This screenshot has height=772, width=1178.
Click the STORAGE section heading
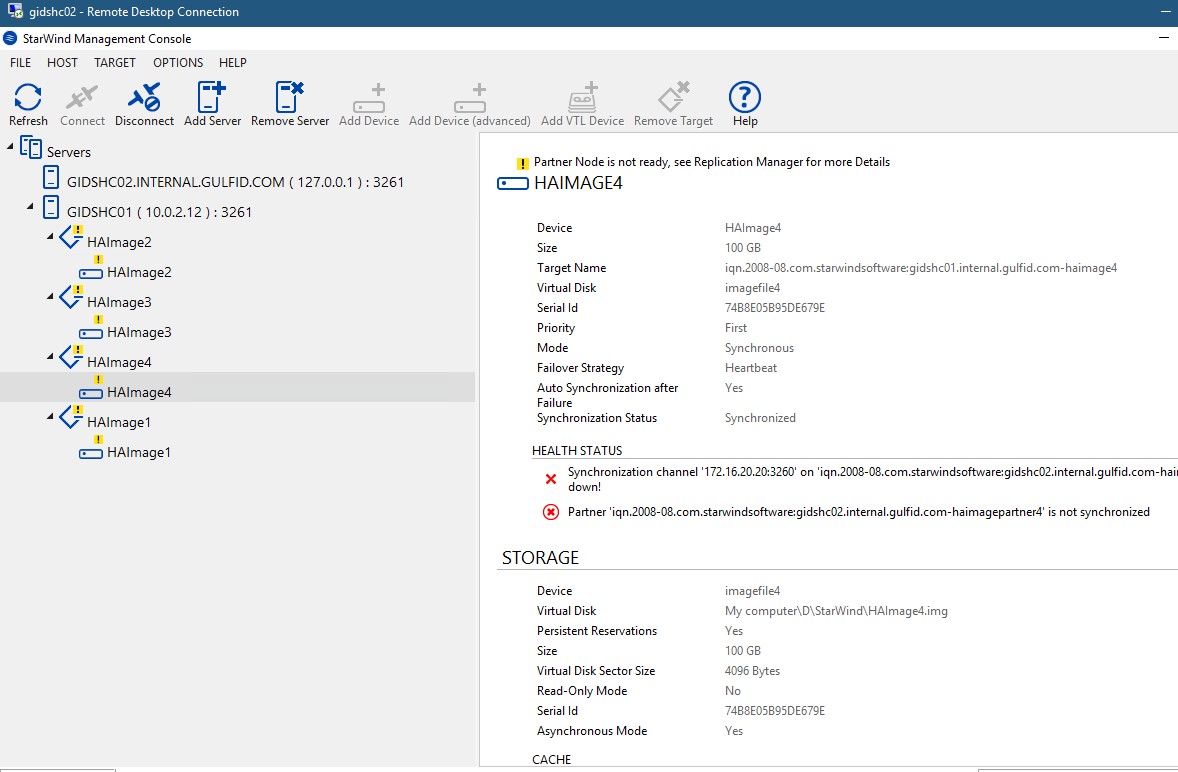pos(540,558)
